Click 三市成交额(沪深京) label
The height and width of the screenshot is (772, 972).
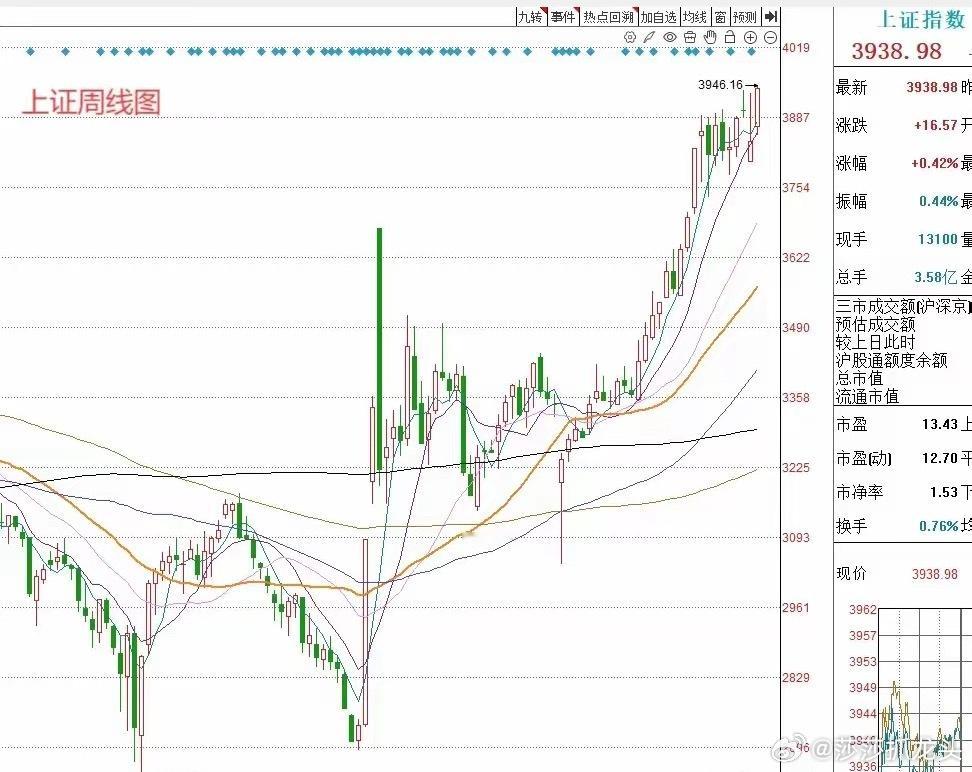click(x=903, y=306)
